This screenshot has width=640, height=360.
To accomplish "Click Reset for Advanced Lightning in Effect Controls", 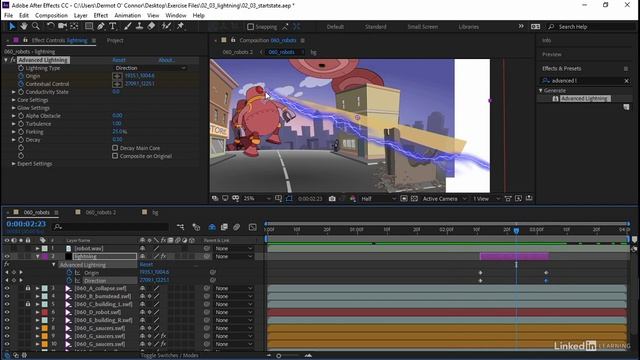I will (119, 60).
